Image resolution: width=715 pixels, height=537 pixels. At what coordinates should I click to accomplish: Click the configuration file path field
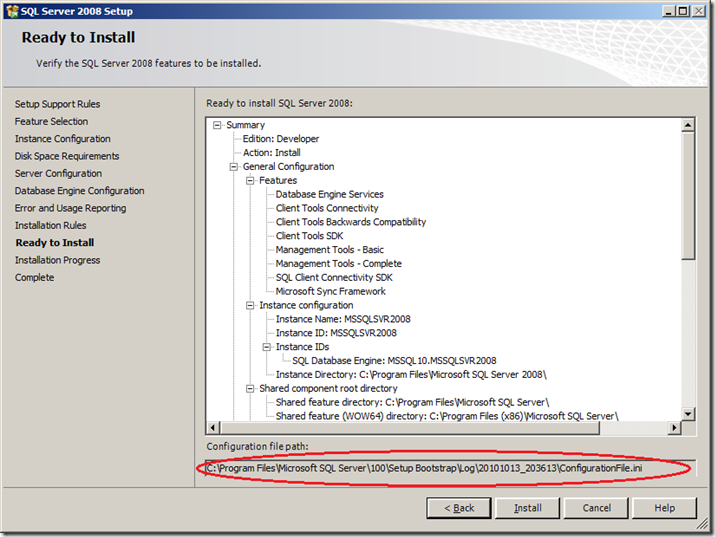tap(451, 468)
